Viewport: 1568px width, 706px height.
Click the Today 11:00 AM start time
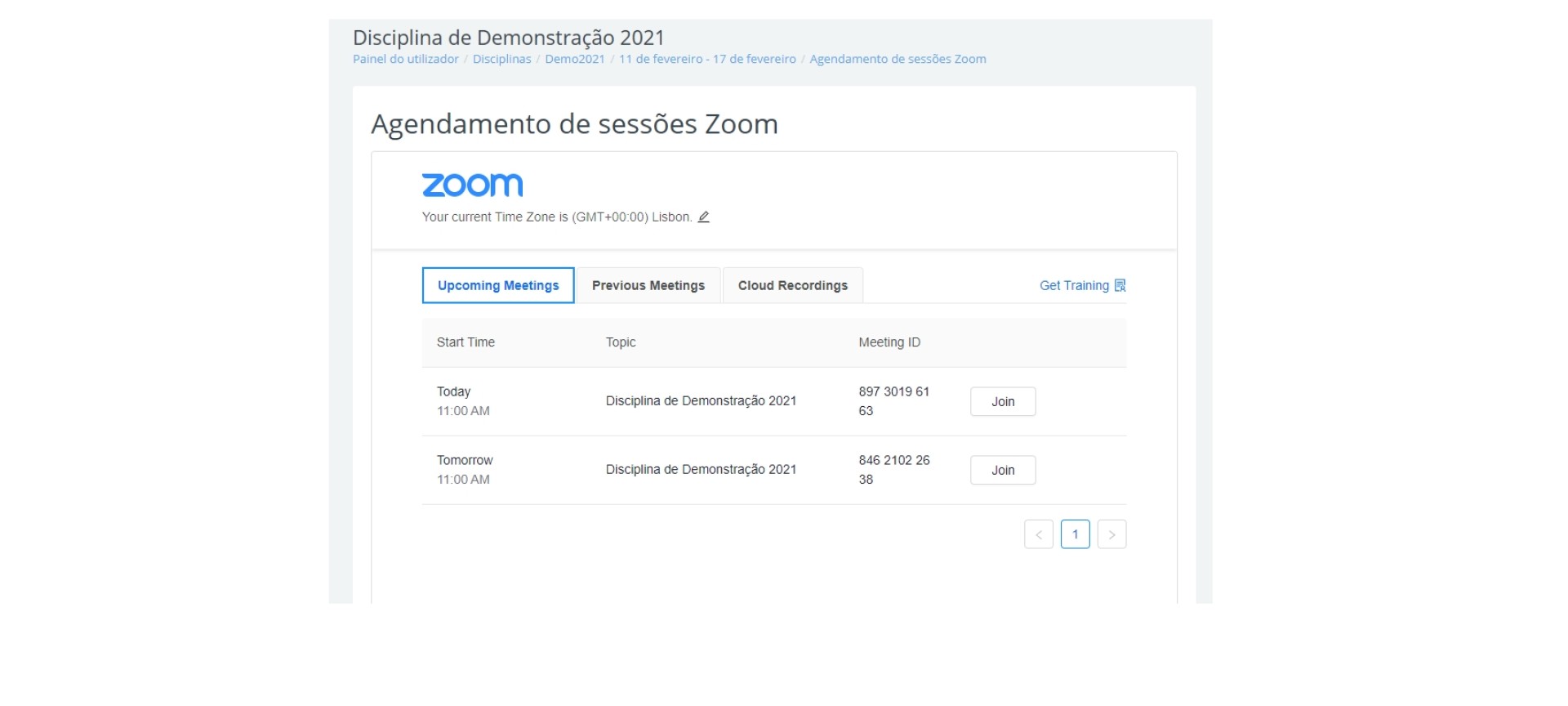[x=463, y=401]
